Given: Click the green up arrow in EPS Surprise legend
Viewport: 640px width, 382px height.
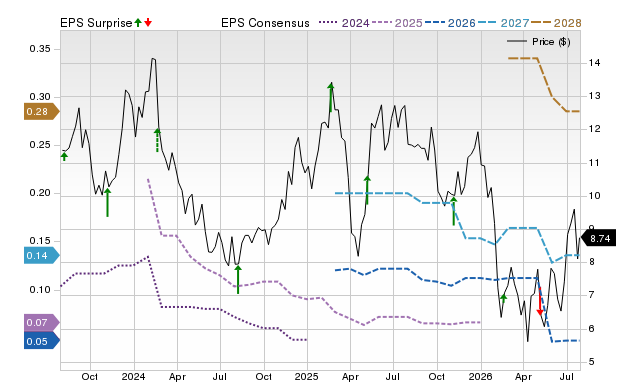Looking at the screenshot, I should 138,23.
